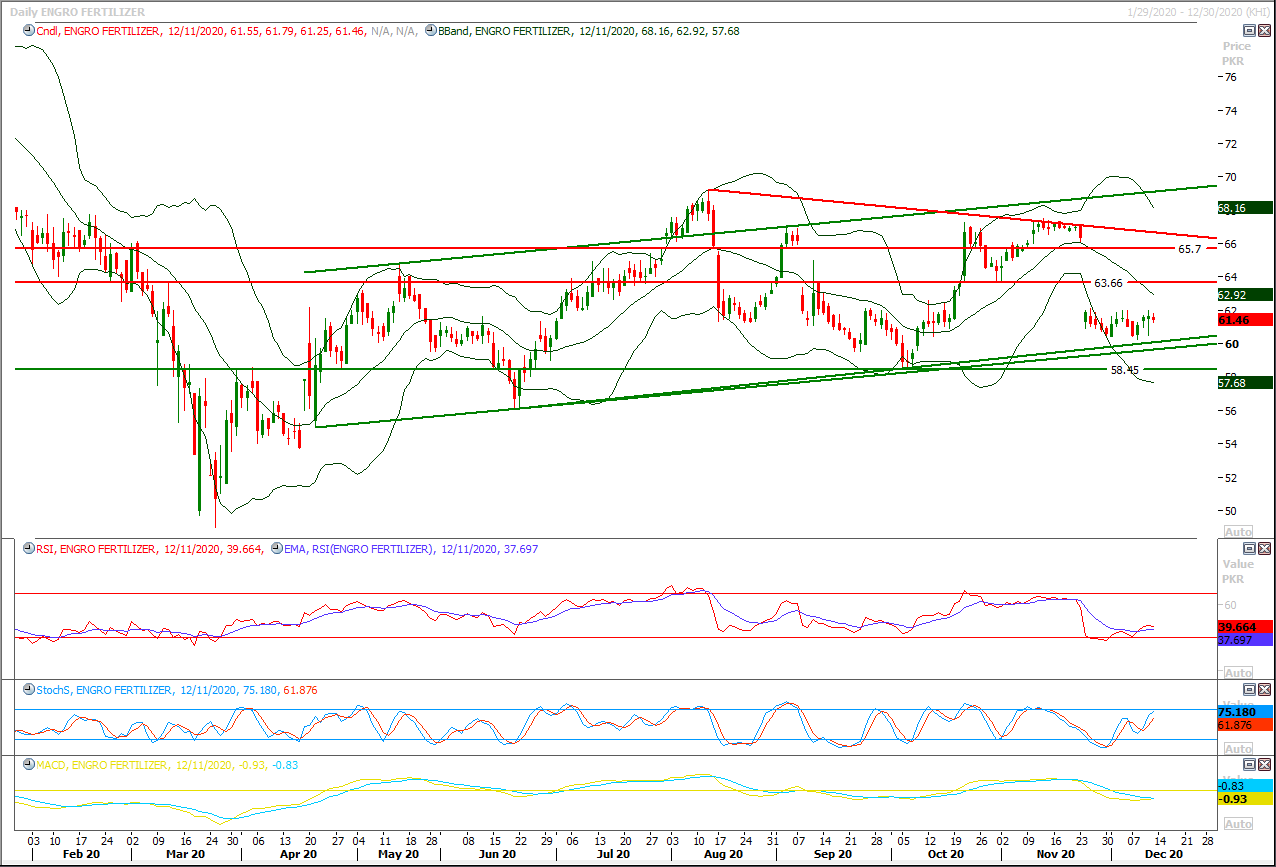Viewport: 1276px width, 867px height.
Task: Click the clock icon next to RSI label
Action: (x=27, y=549)
